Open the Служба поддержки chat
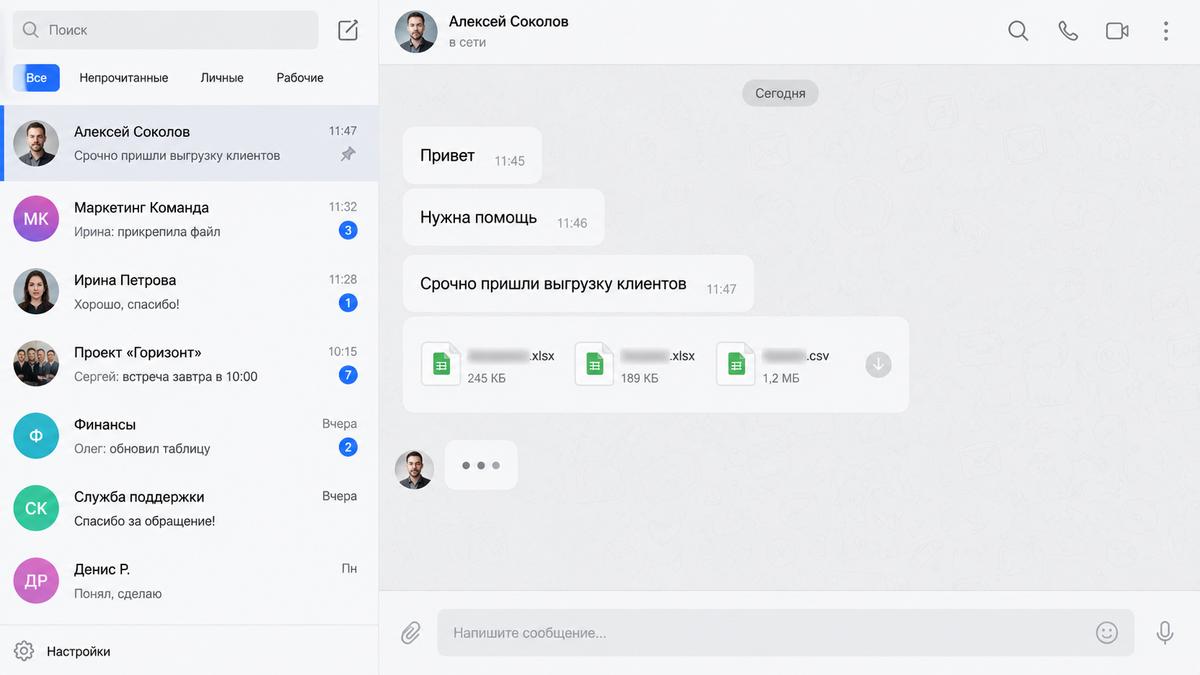The image size is (1200, 675). pyautogui.click(x=189, y=508)
